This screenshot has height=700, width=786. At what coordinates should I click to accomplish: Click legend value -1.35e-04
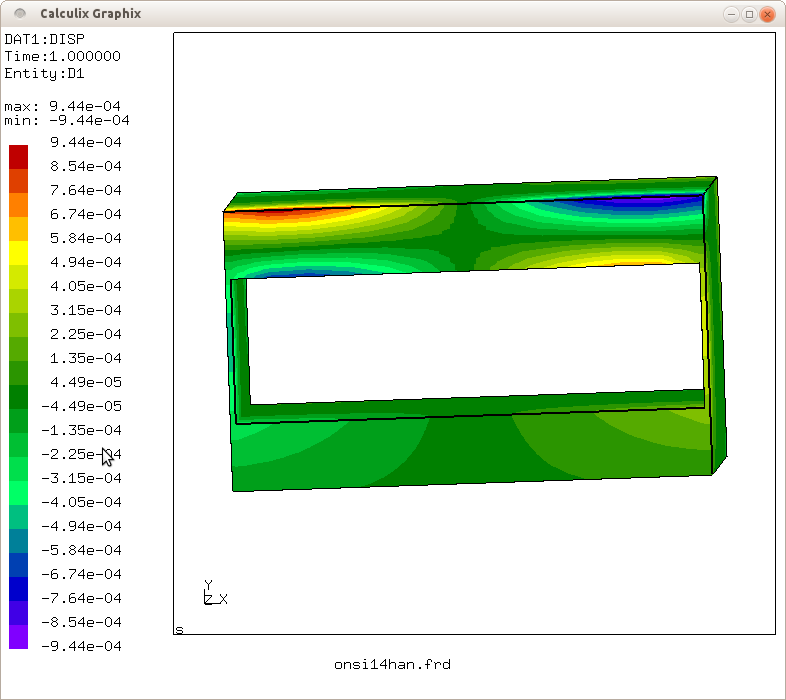[81, 430]
